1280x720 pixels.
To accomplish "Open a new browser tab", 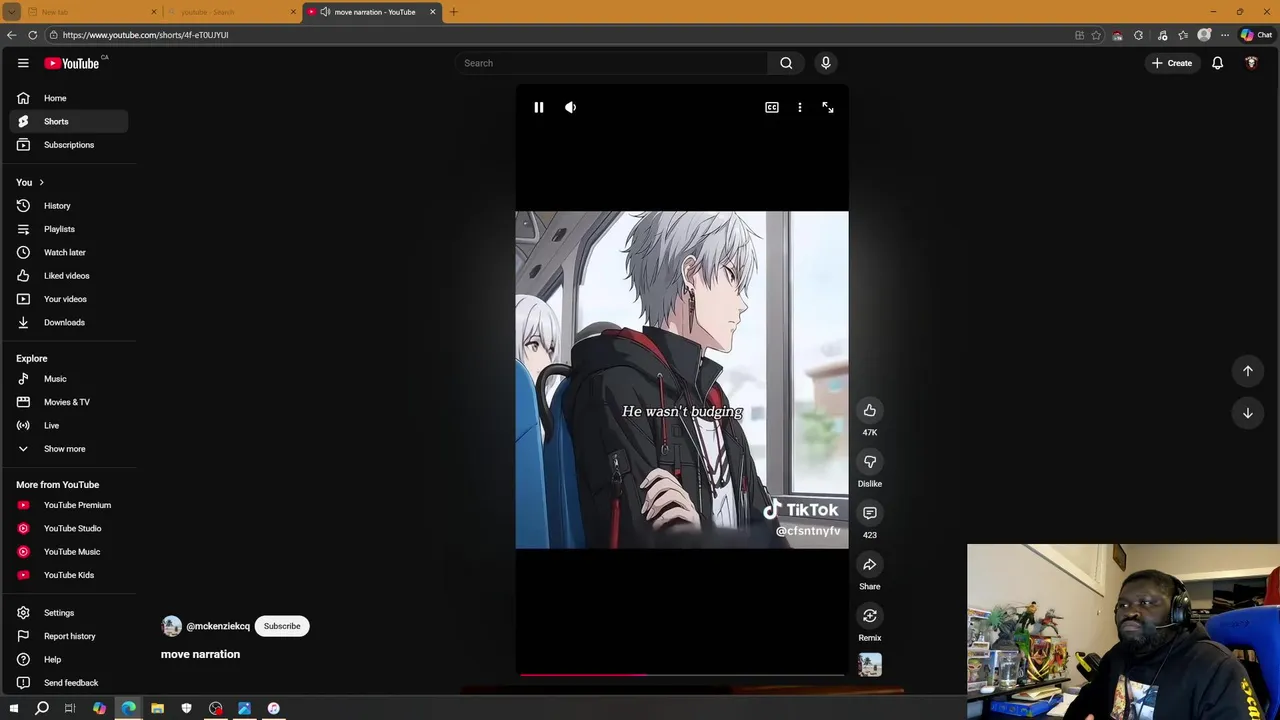I will tap(453, 12).
